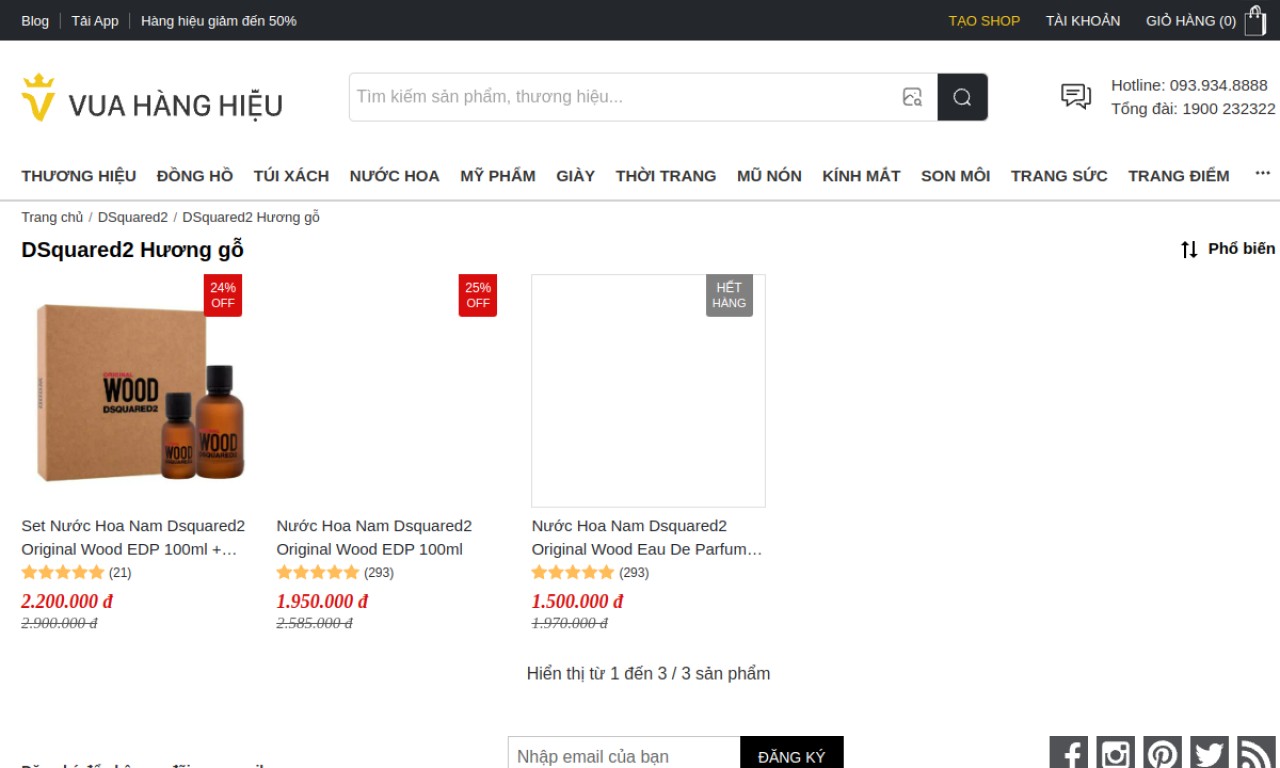Open the MŨ NÓN menu
1280x768 pixels.
tap(769, 176)
